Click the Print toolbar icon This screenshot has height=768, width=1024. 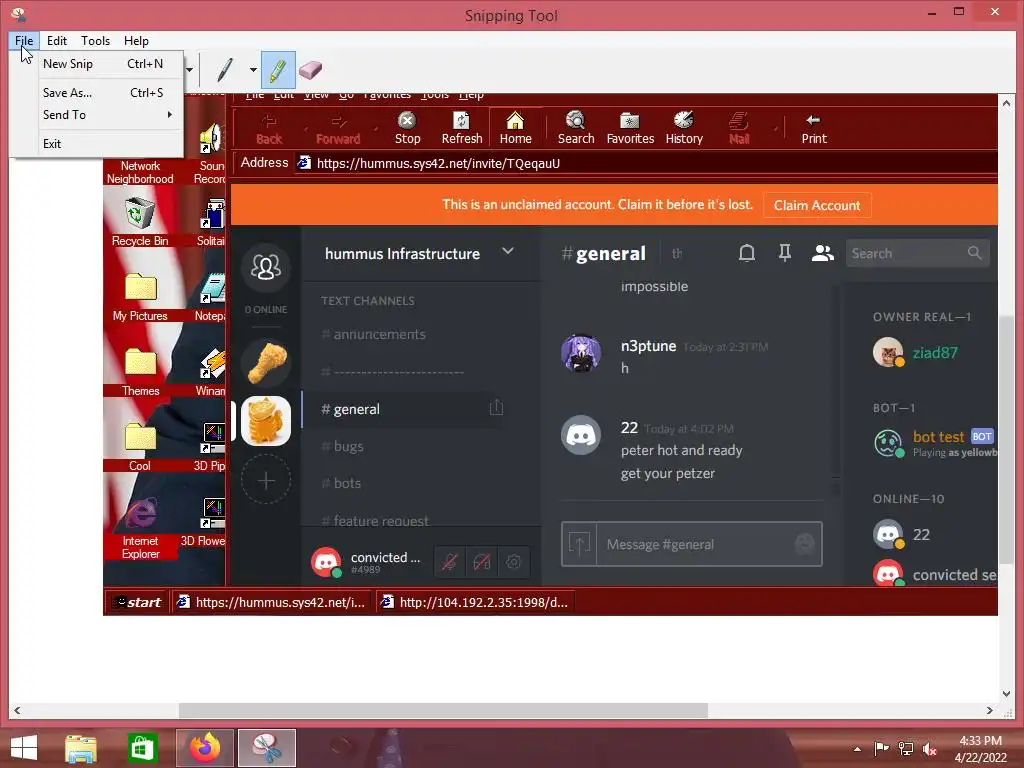814,128
